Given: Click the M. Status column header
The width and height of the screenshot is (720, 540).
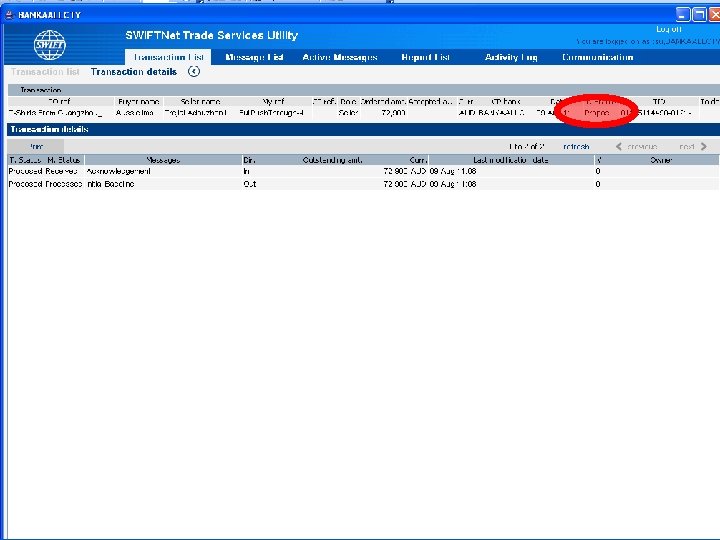Looking at the screenshot, I should pos(64,160).
